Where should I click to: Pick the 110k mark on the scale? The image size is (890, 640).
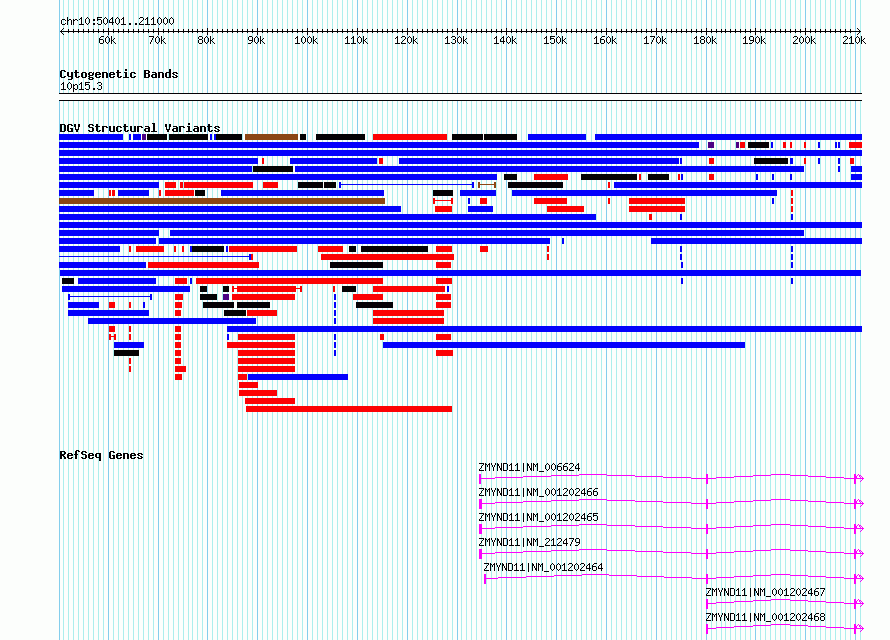point(356,40)
